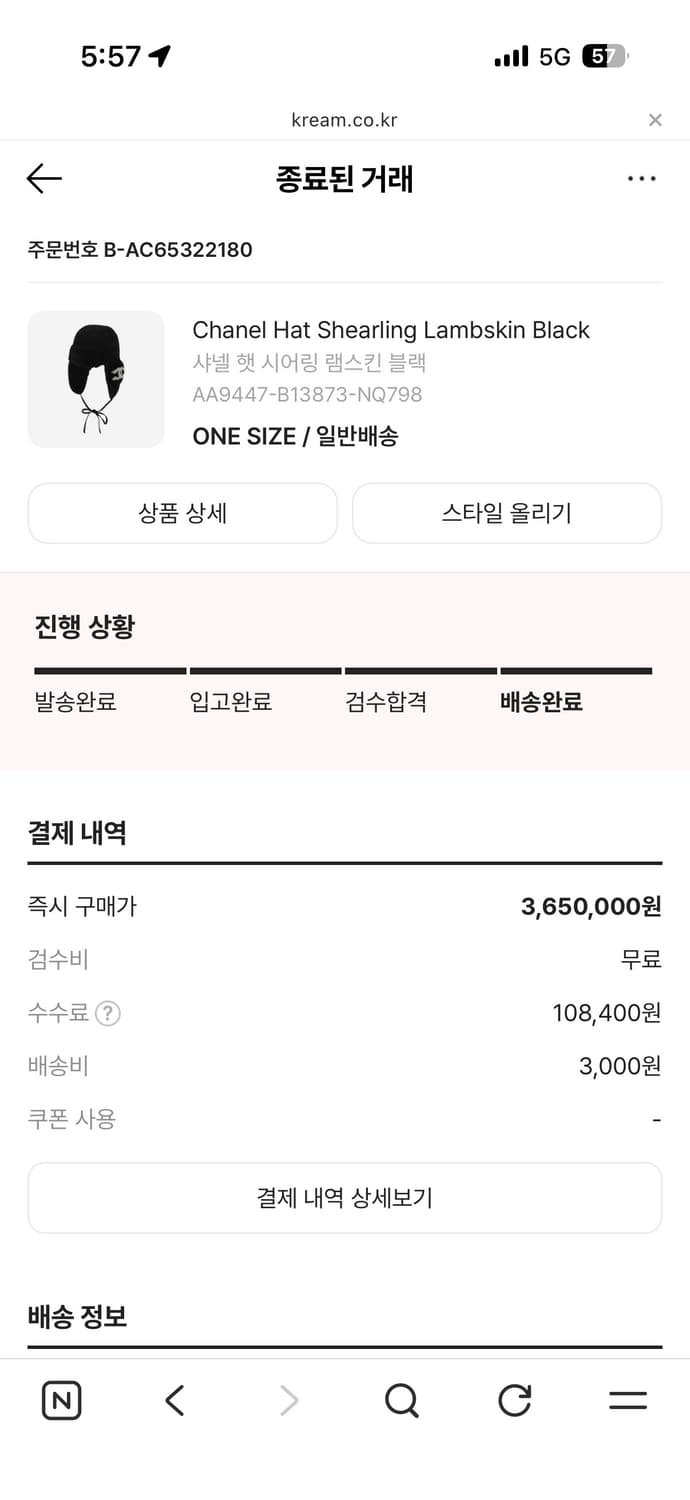
Task: Close the kream.co.kr page with X
Action: tap(655, 119)
